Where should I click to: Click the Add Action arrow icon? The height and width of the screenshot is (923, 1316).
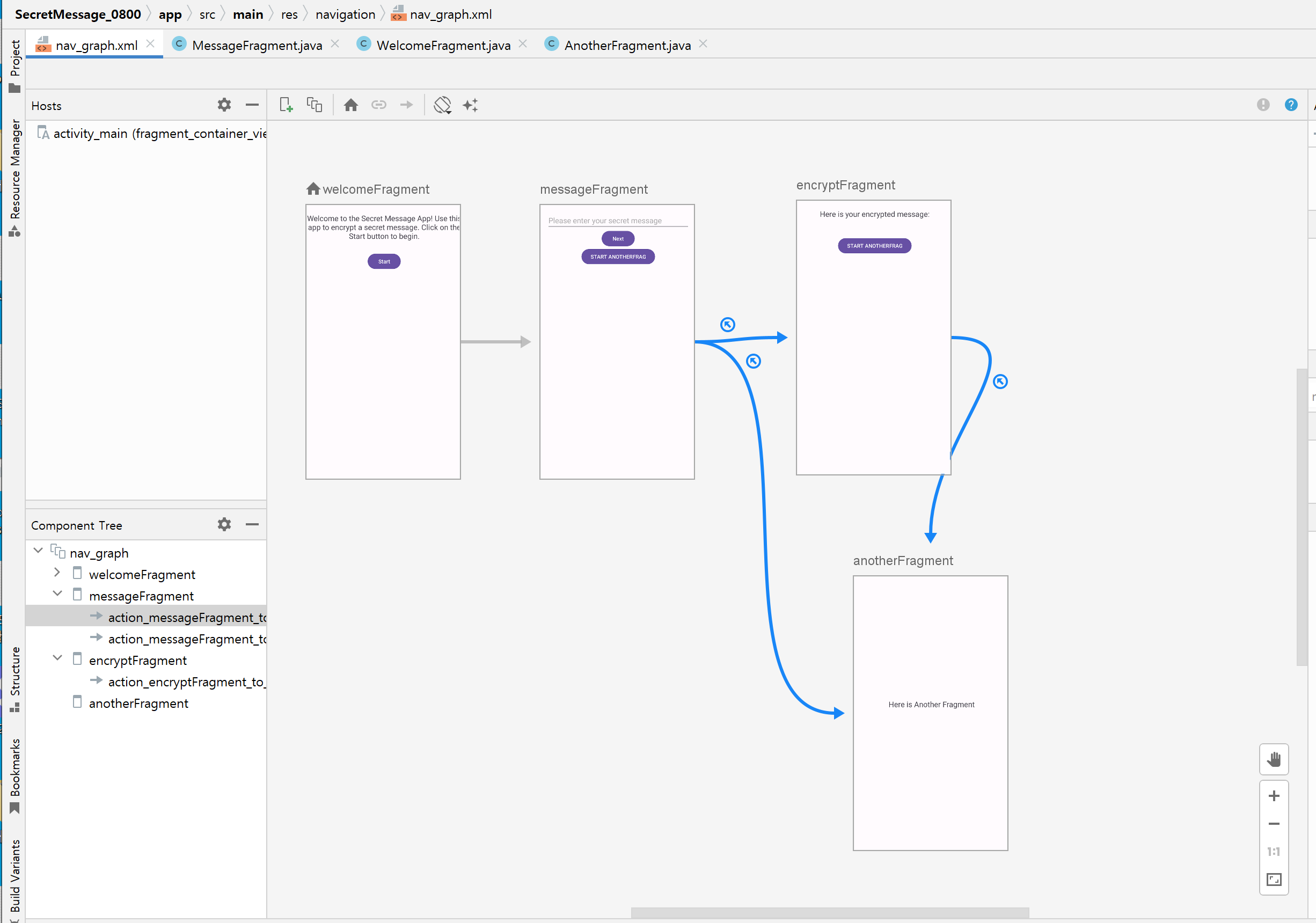(x=406, y=105)
